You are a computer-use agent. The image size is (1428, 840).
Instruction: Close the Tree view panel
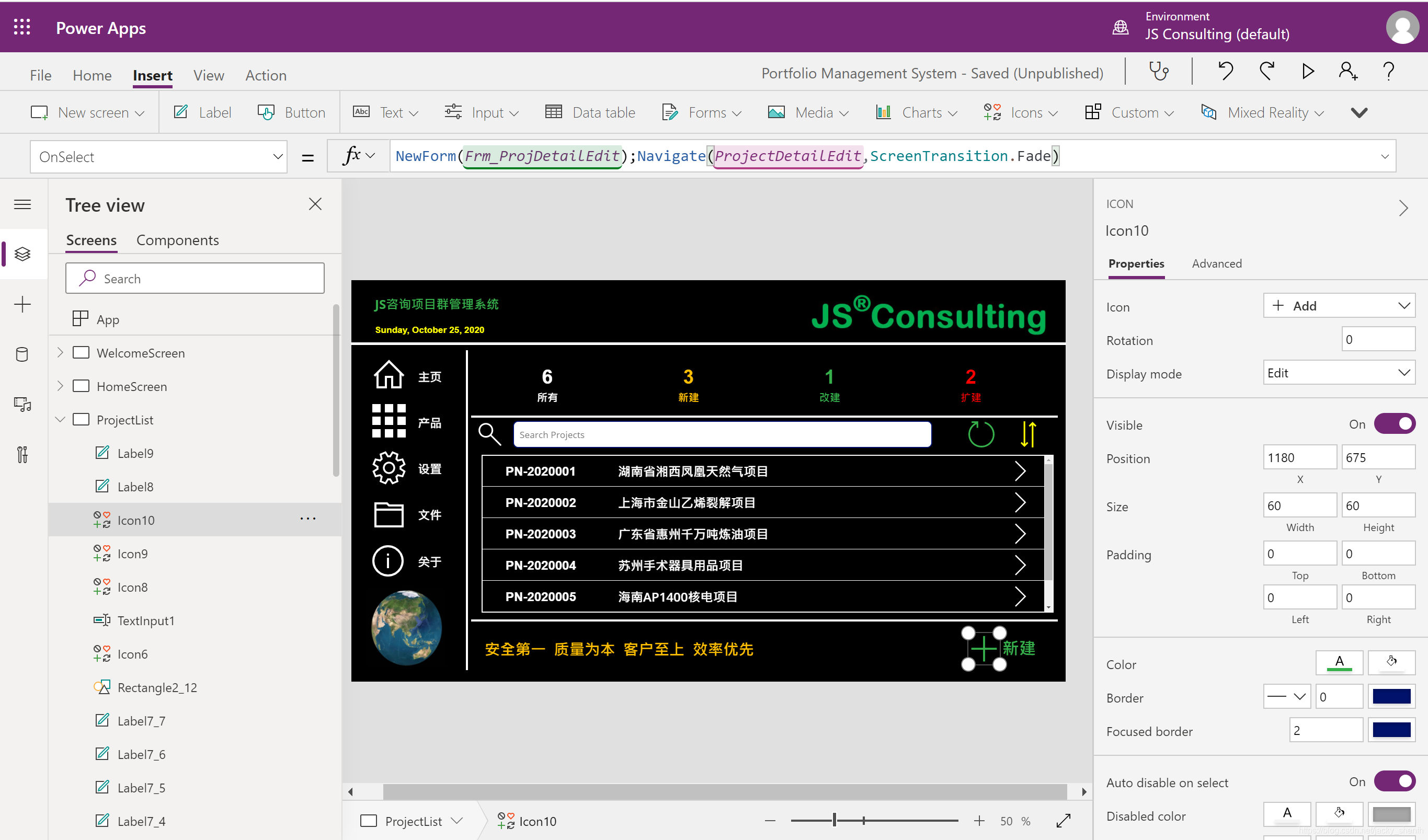point(315,204)
